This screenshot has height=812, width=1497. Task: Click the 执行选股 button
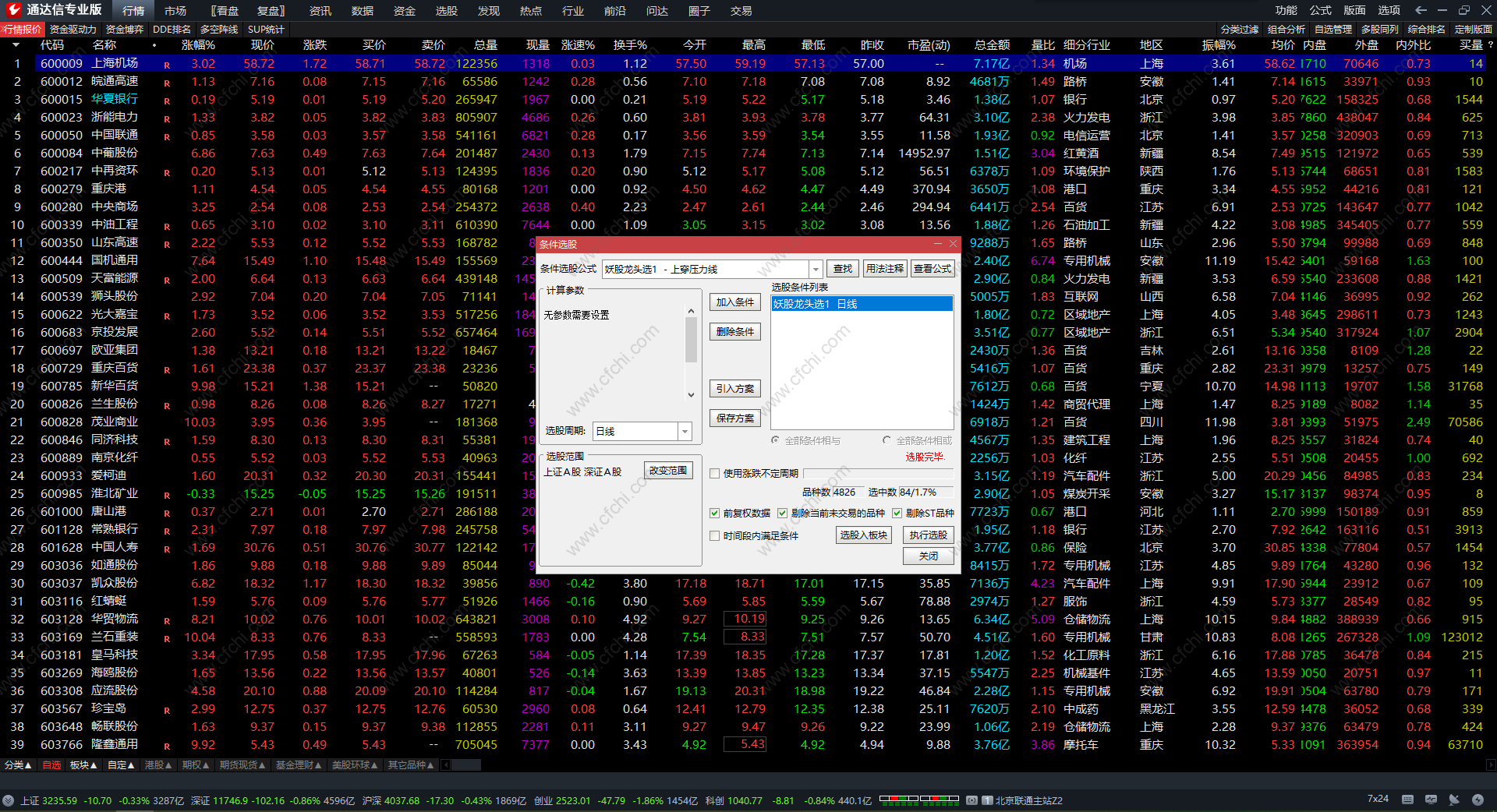(x=928, y=535)
